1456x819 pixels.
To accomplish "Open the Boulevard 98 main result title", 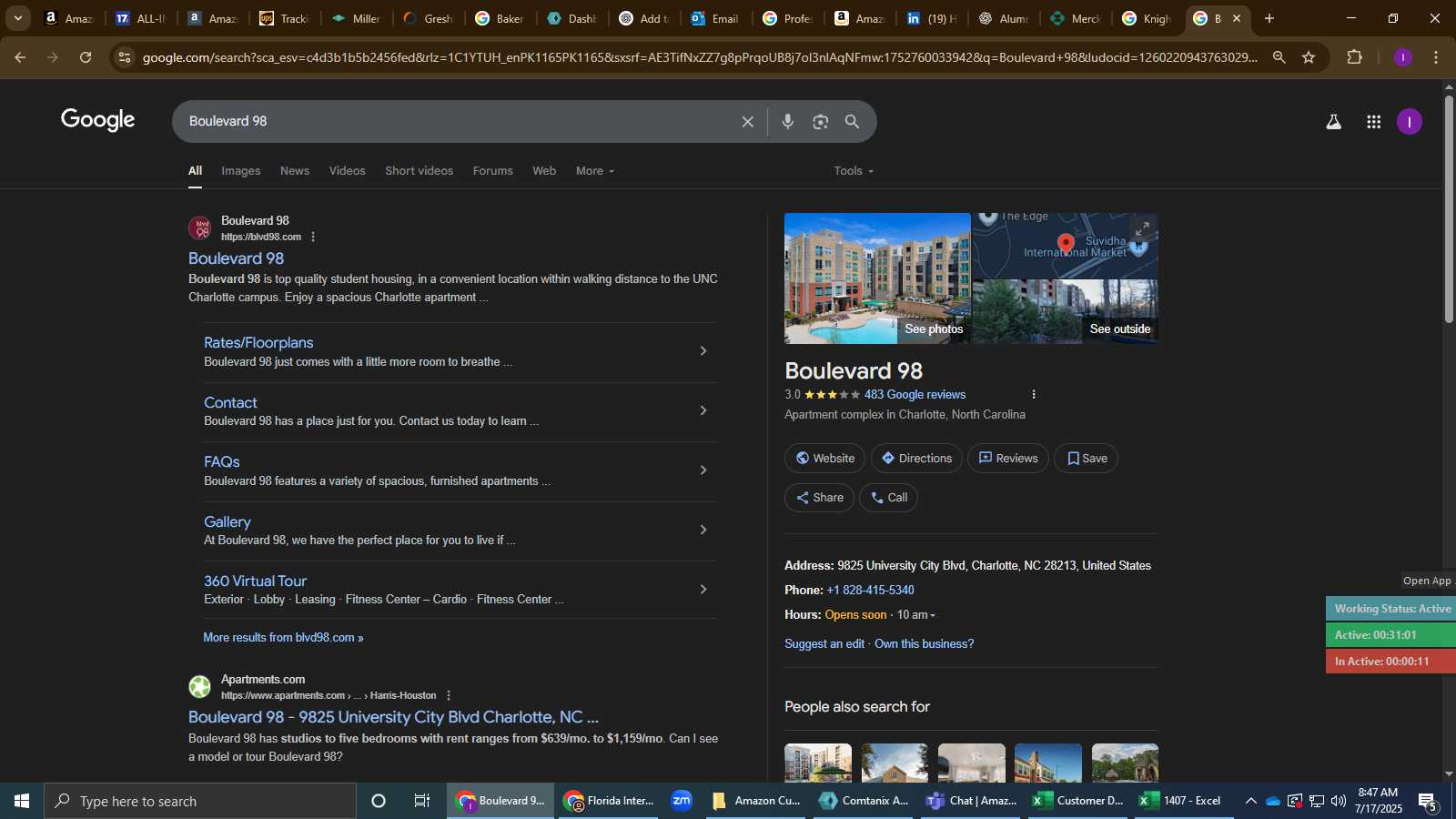I will (x=236, y=258).
